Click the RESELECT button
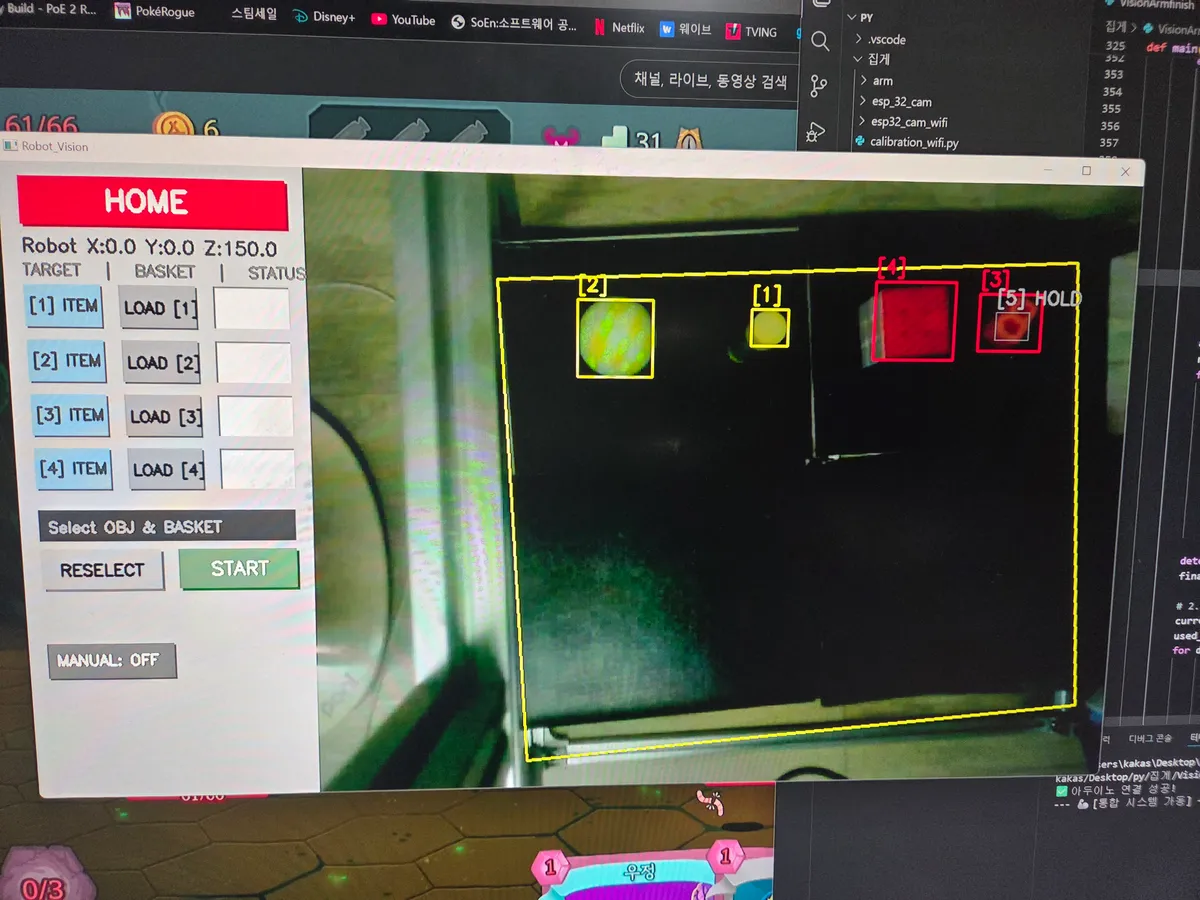The width and height of the screenshot is (1200, 900). tap(103, 570)
